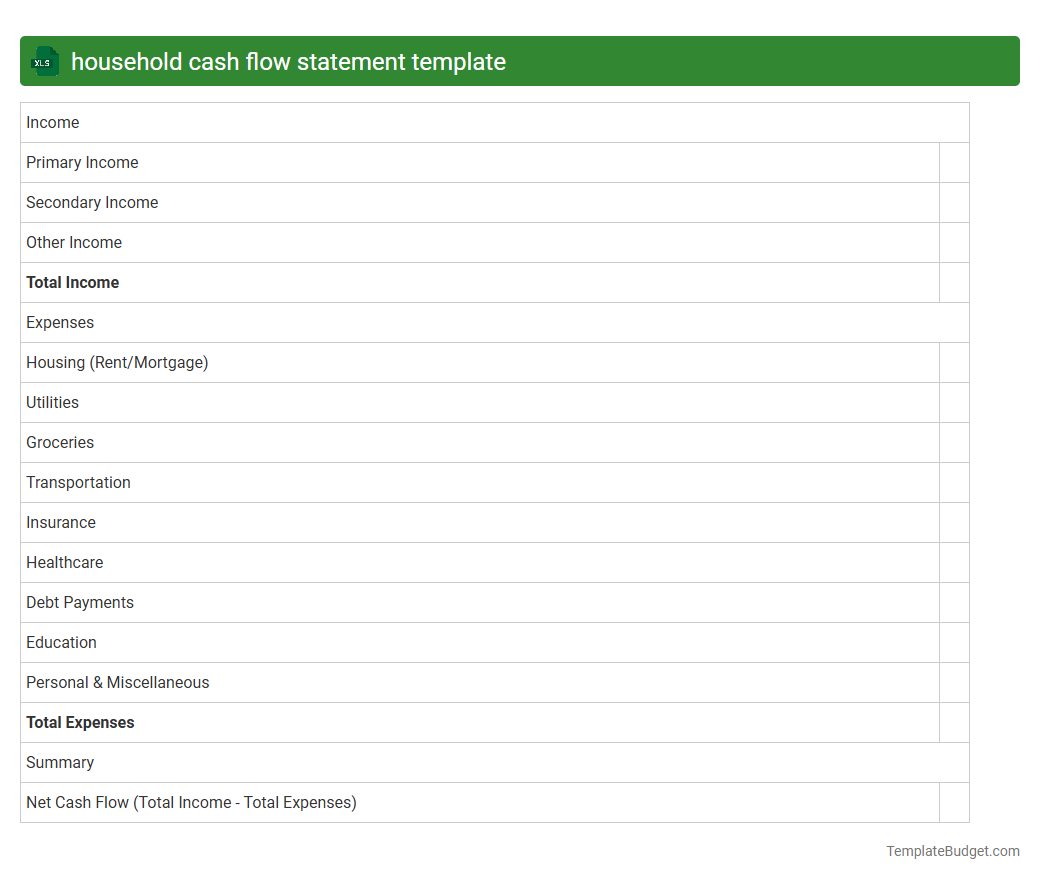Click the green XLS file icon
Image resolution: width=1040 pixels, height=880 pixels.
click(44, 61)
